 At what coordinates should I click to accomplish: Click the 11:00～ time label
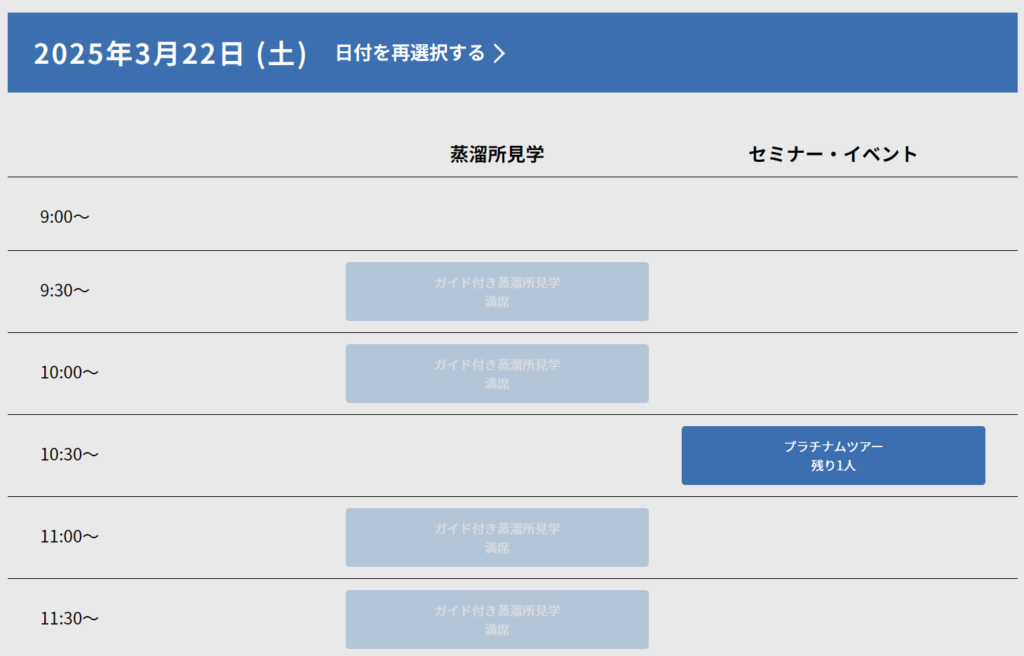tap(69, 537)
